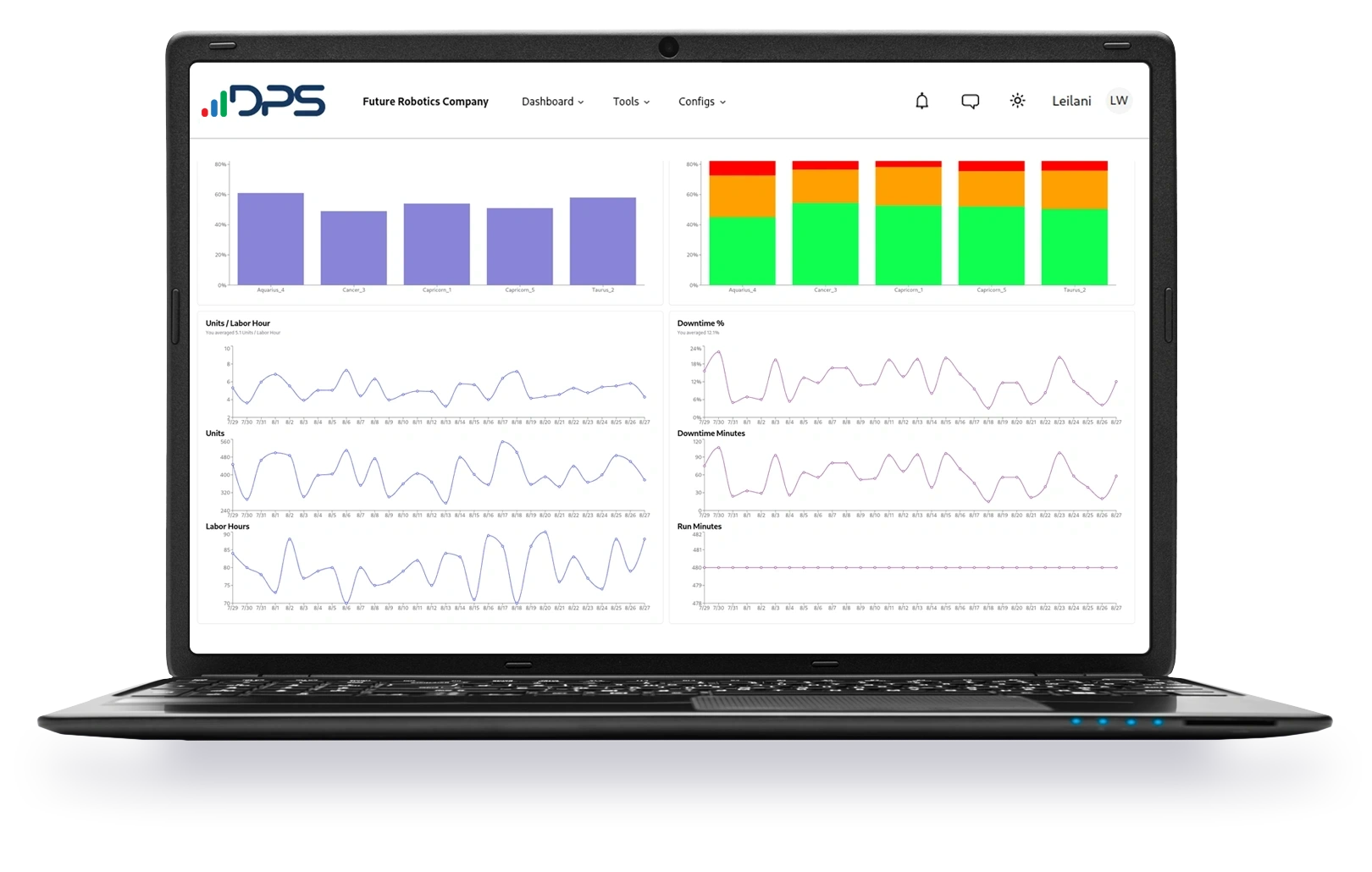
Task: Click the standalone 'Units' chart title
Action: [x=215, y=433]
